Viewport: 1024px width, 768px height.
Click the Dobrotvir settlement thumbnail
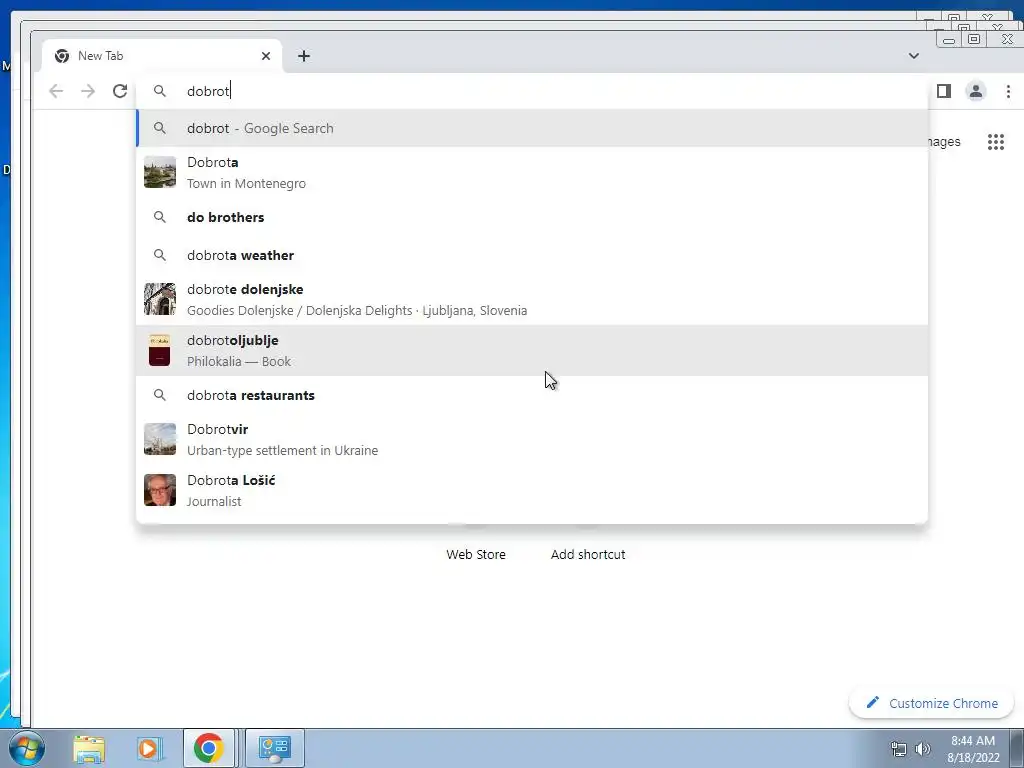(x=160, y=439)
